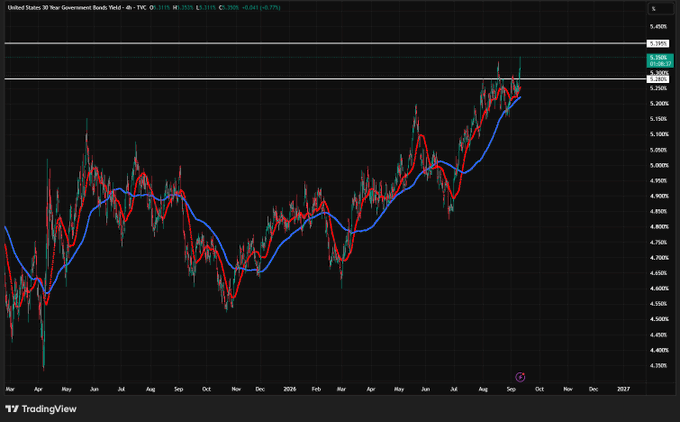Click the United States 30 Year Government Bonds Yield title
This screenshot has width=680, height=422.
click(64, 8)
